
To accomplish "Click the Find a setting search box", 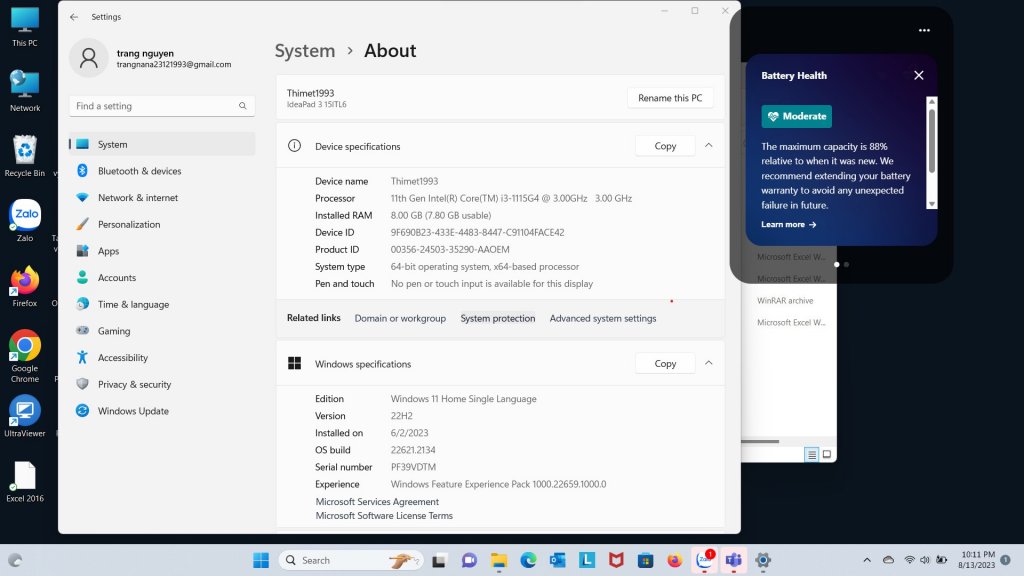I will 162,106.
